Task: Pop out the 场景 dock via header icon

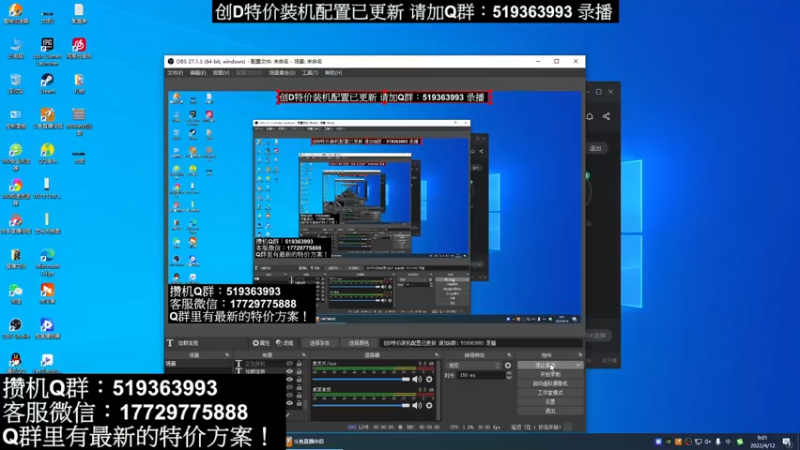Action: [227, 355]
